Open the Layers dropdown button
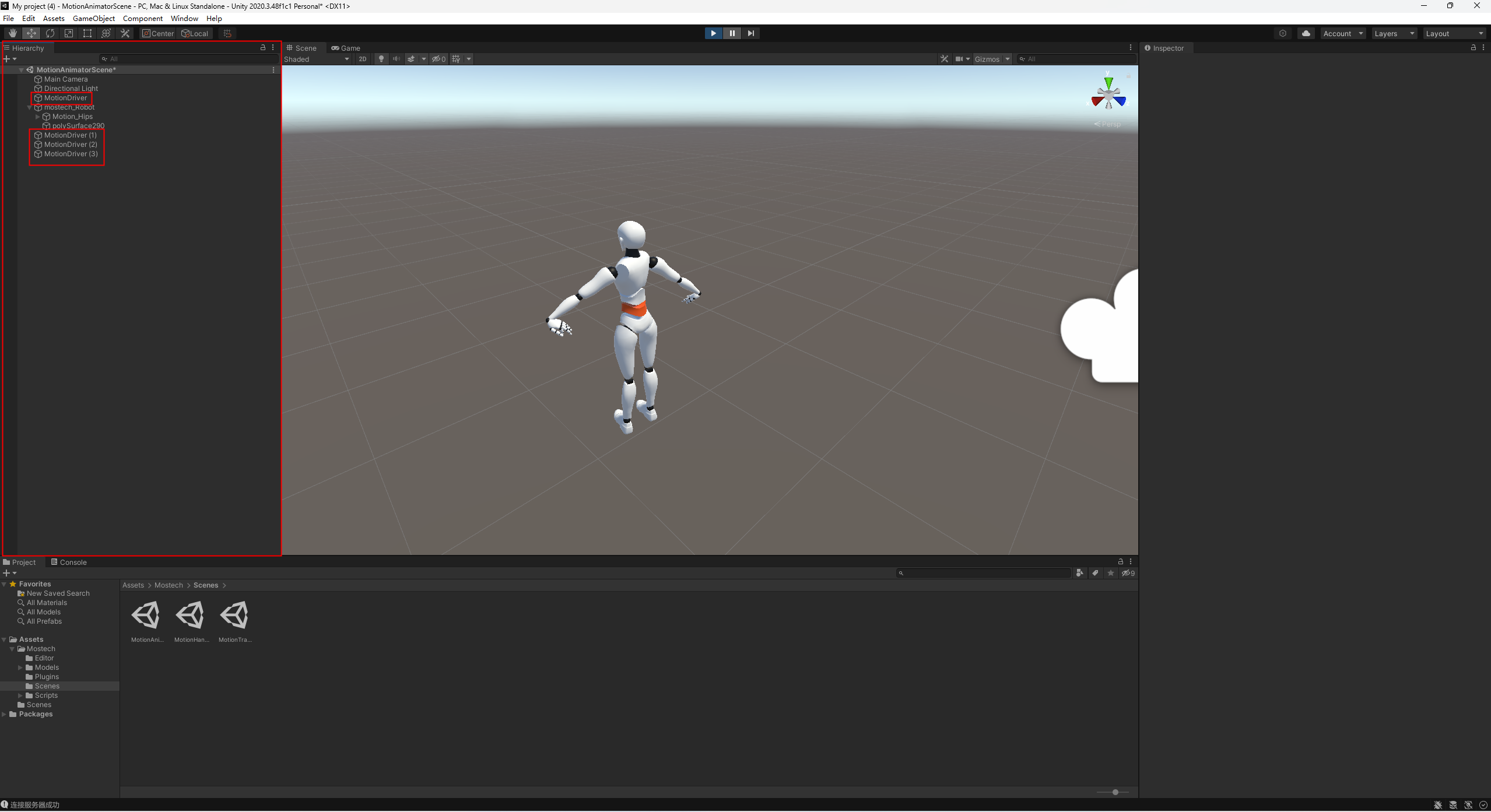This screenshot has width=1491, height=812. pos(1394,33)
